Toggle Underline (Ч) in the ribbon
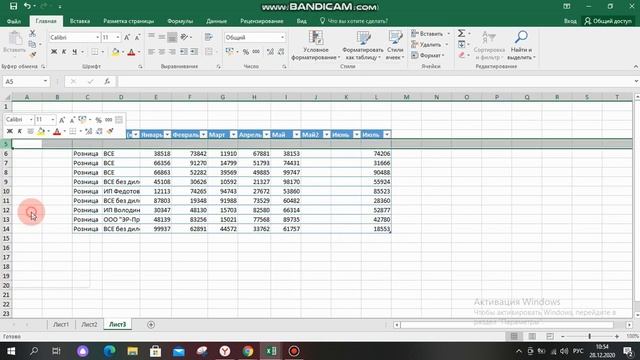The width and height of the screenshot is (640, 360). 74,52
